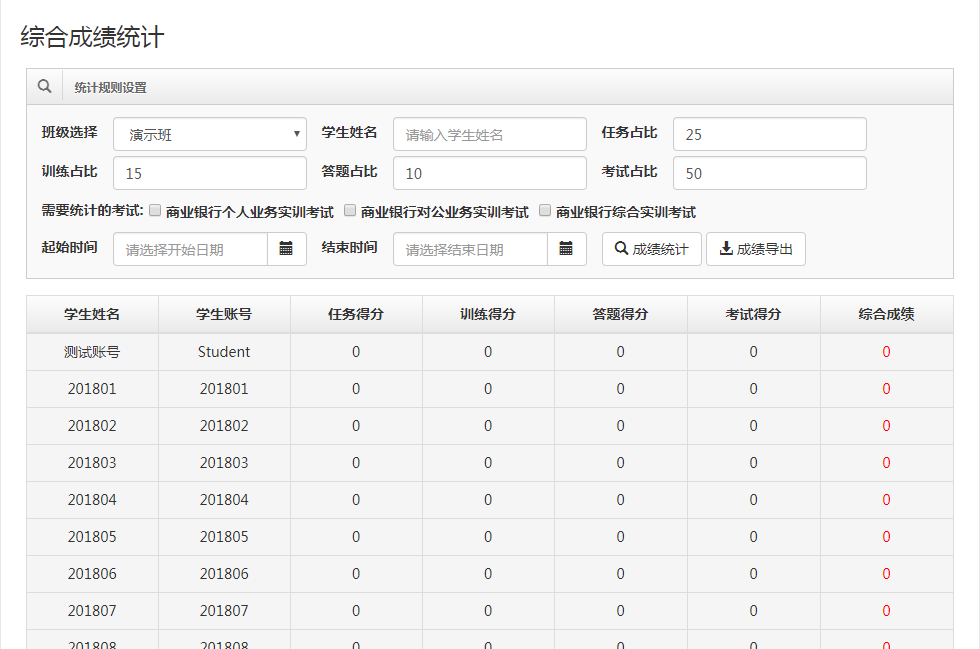Select the 训练占比 field showing 15

click(210, 173)
